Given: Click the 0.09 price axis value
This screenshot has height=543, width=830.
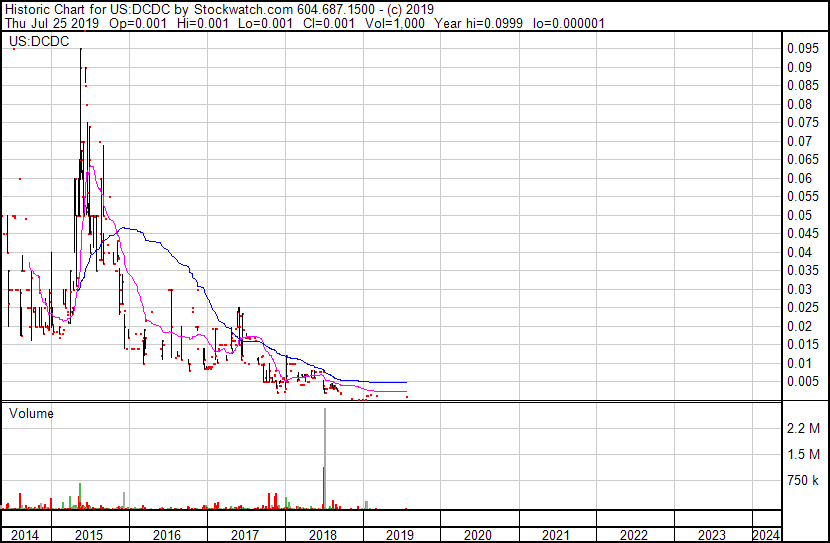Looking at the screenshot, I should (799, 67).
